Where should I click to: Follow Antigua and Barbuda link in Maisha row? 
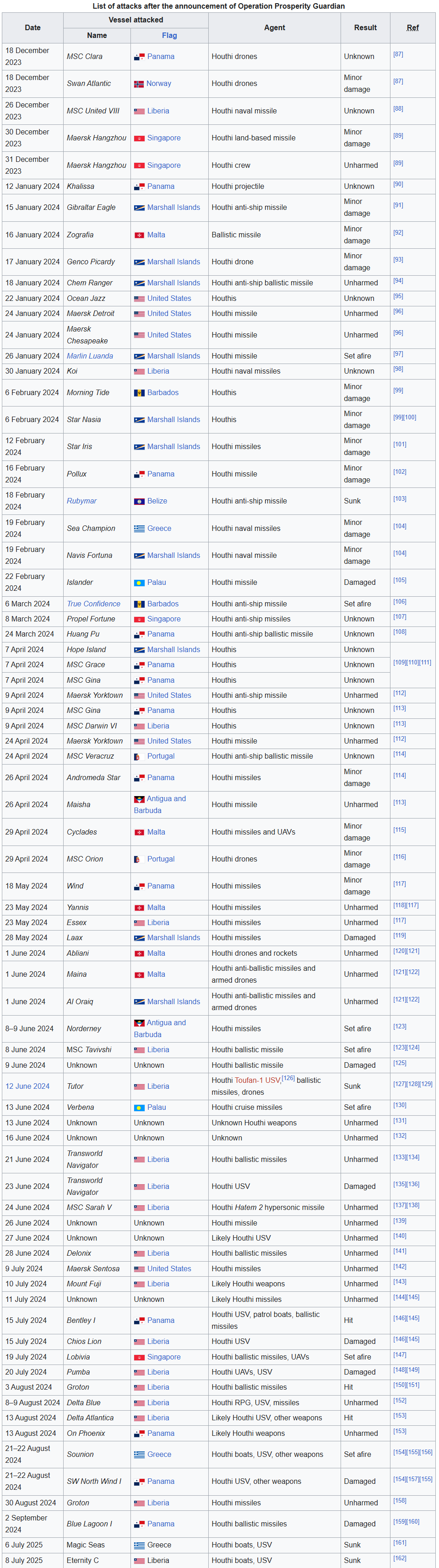(x=160, y=805)
